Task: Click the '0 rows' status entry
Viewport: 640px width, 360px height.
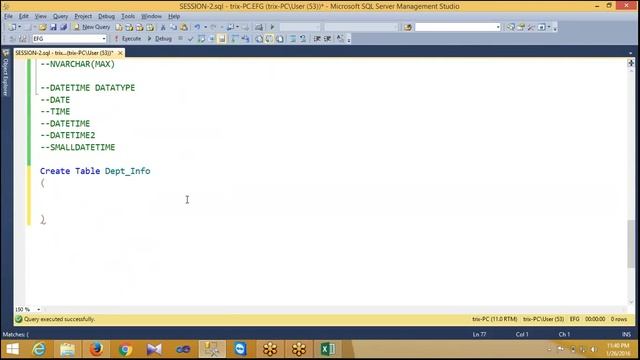Action: (618, 319)
